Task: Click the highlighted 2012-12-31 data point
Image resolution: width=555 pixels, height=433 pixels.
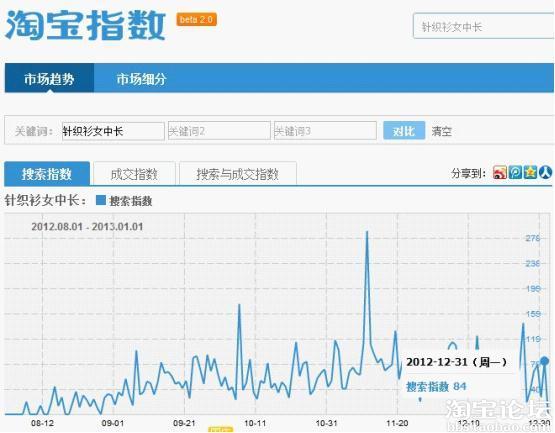Action: click(x=545, y=361)
